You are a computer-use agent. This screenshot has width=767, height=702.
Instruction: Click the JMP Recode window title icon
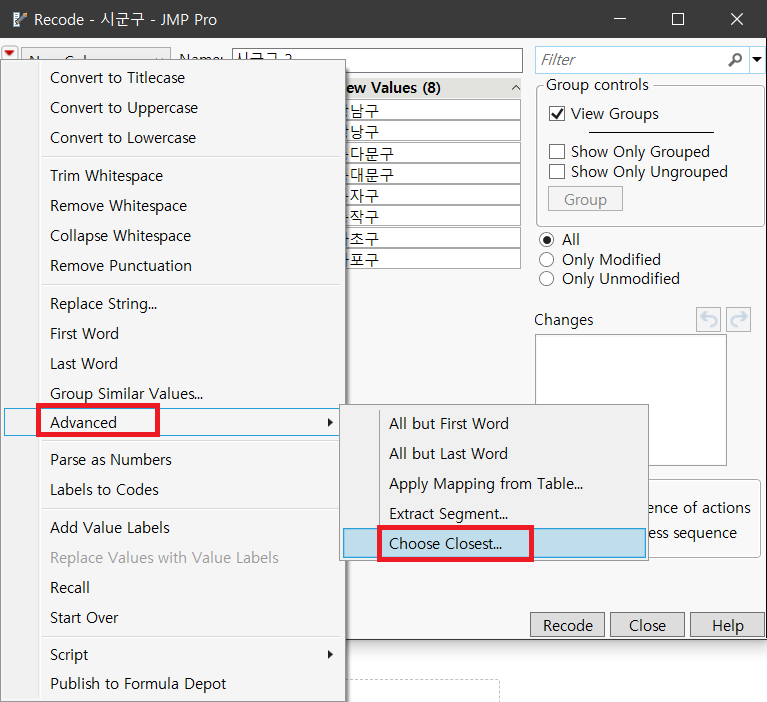[19, 19]
